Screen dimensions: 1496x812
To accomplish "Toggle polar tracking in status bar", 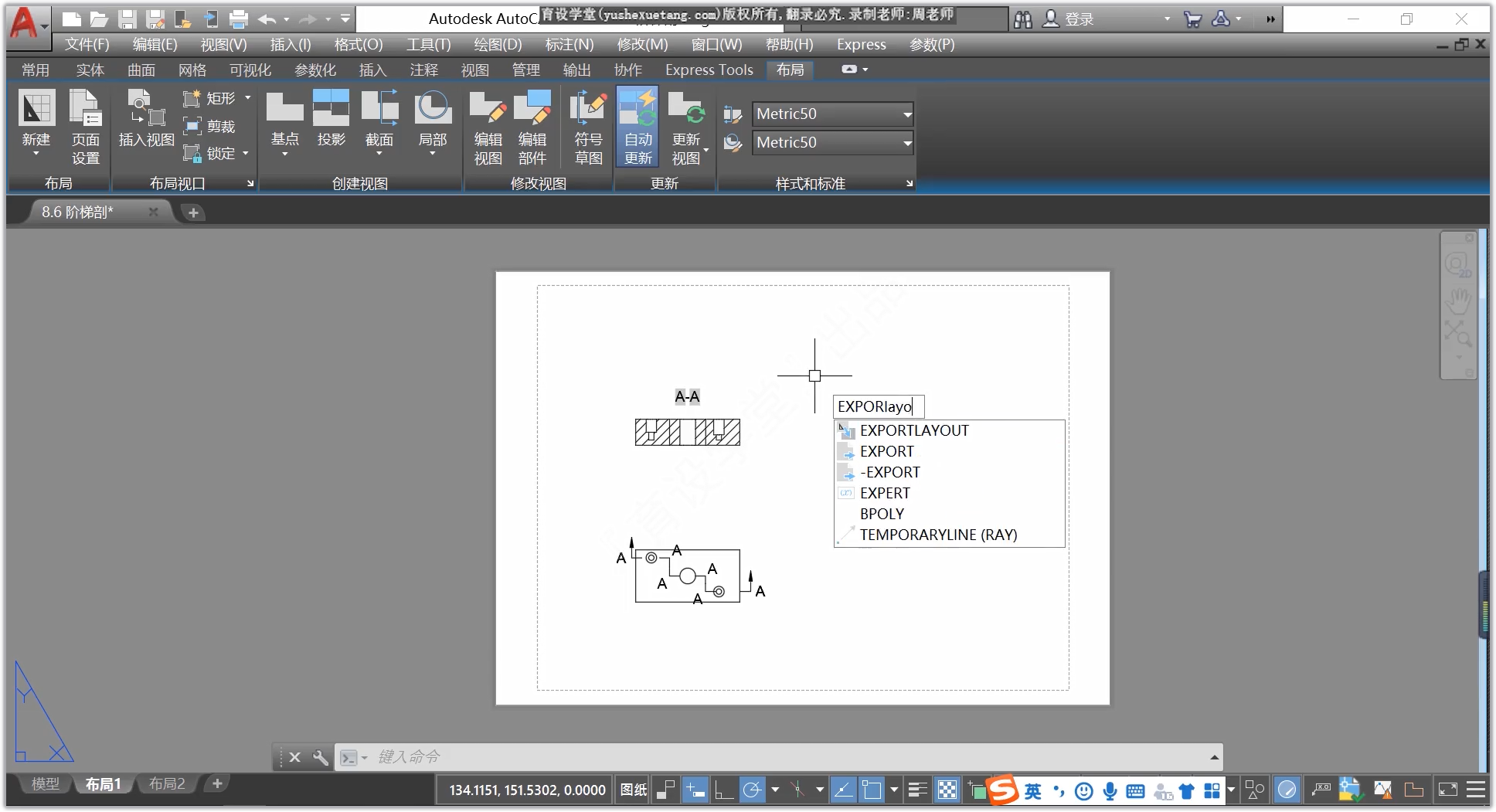I will click(752, 790).
